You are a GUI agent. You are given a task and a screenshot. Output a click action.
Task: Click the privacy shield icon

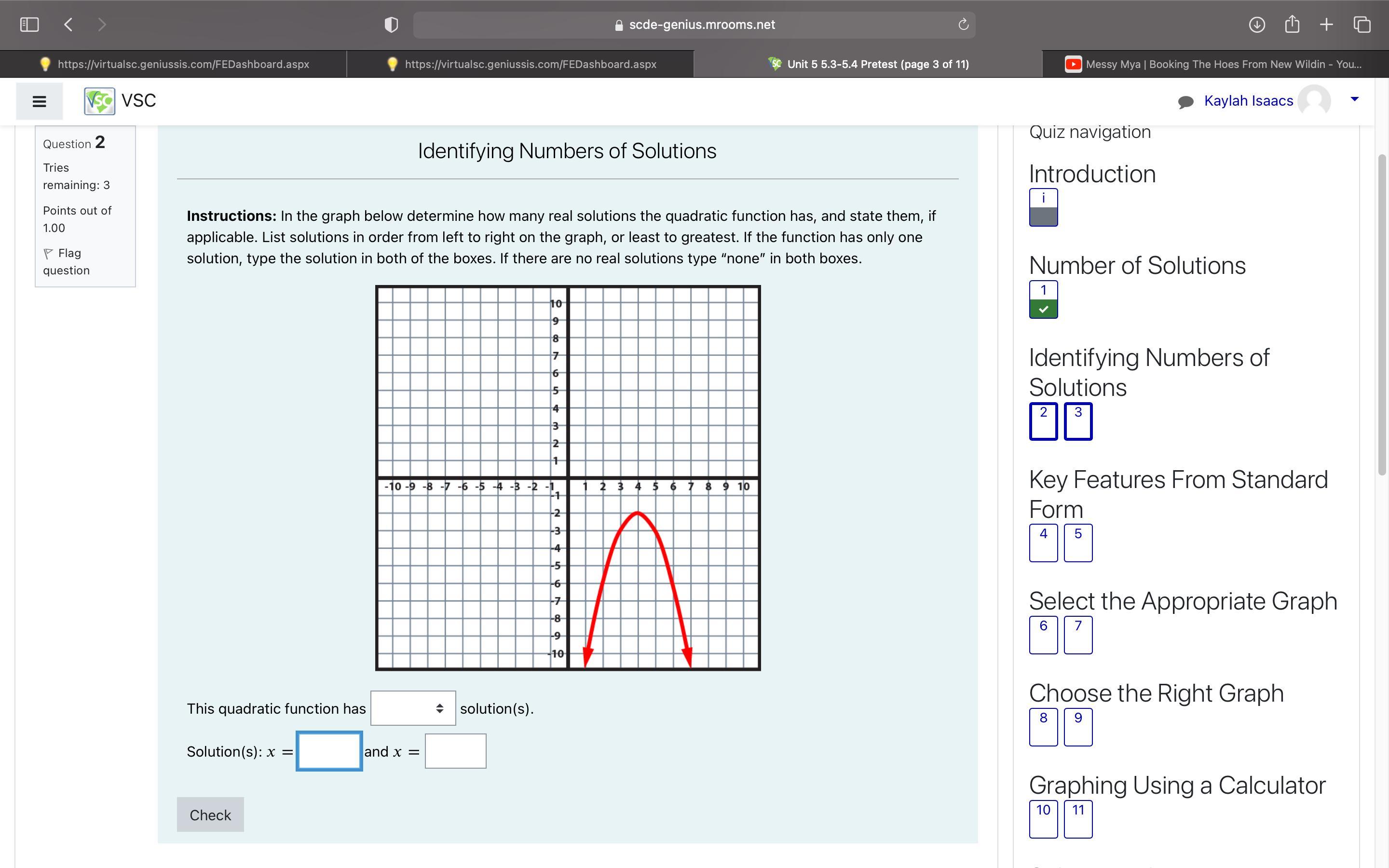pyautogui.click(x=391, y=25)
